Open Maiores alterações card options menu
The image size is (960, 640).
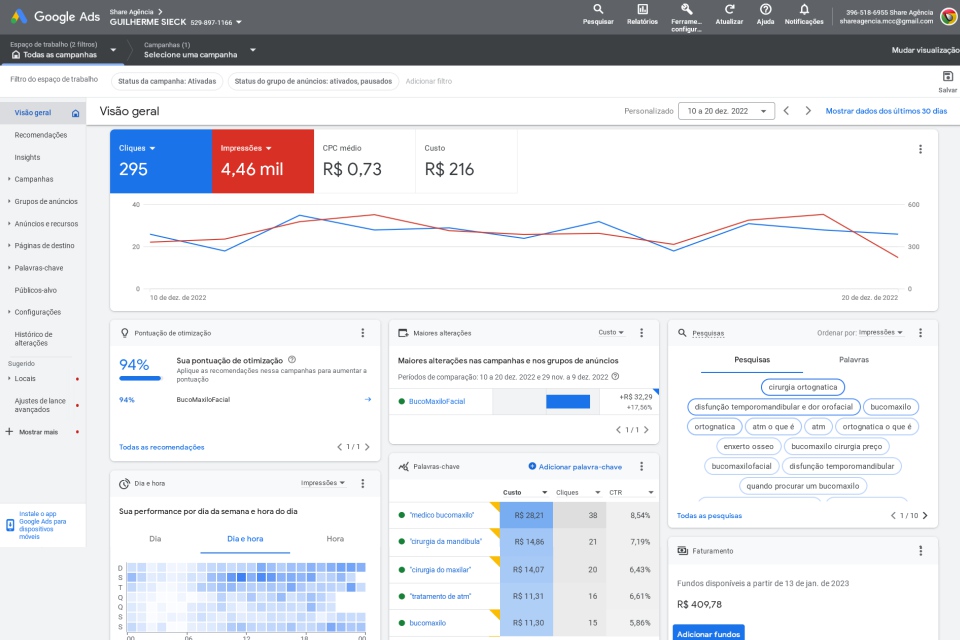tap(642, 333)
